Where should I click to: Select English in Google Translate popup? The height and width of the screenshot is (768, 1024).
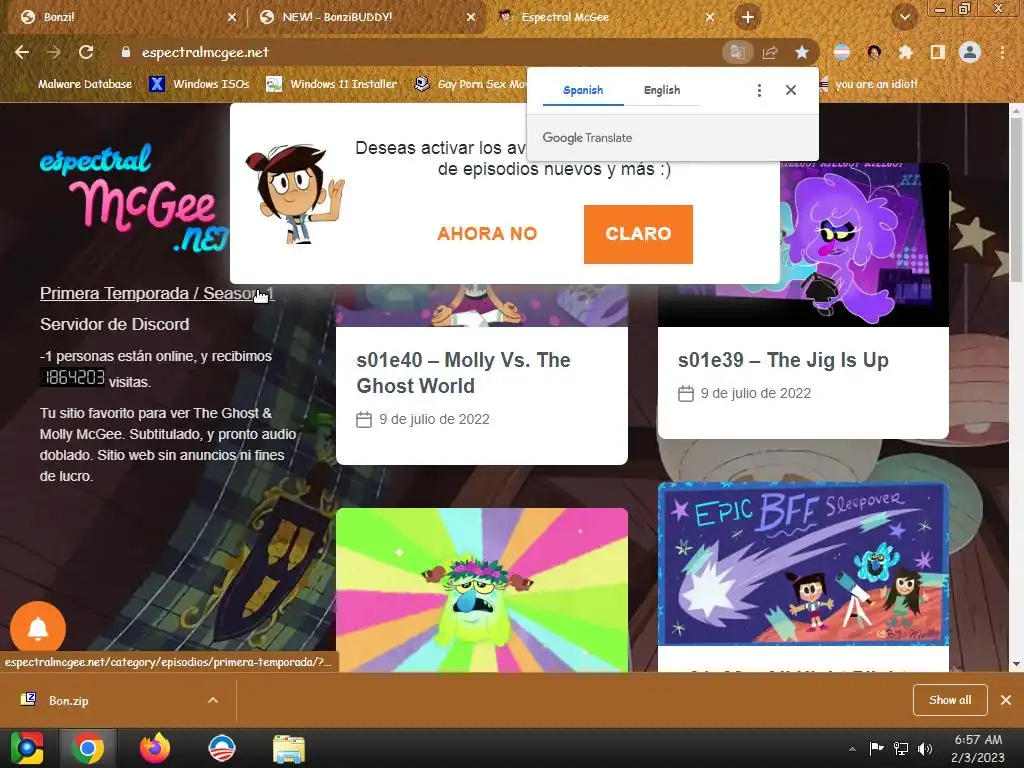point(662,90)
